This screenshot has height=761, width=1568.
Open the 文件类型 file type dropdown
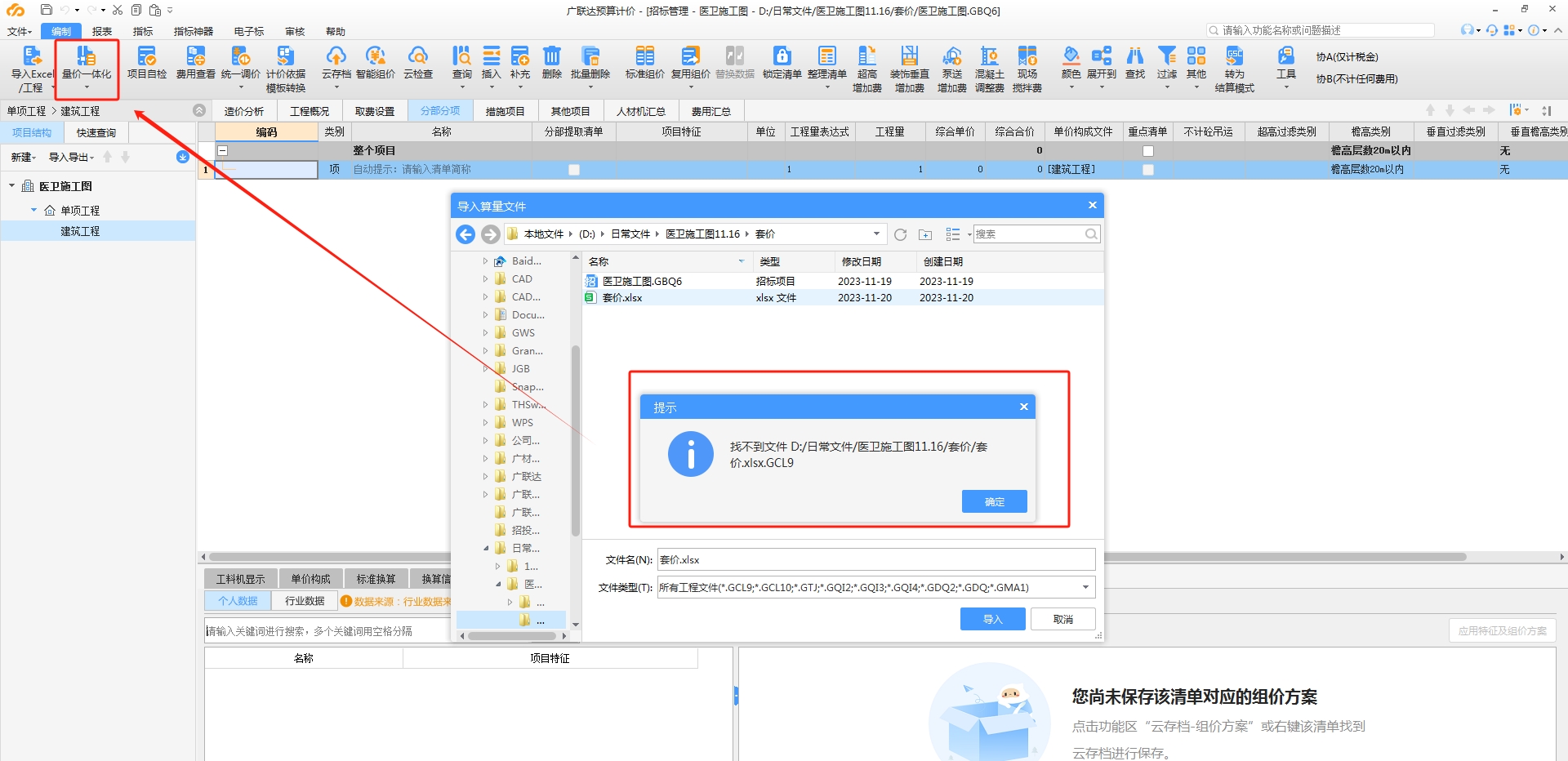coord(1085,587)
